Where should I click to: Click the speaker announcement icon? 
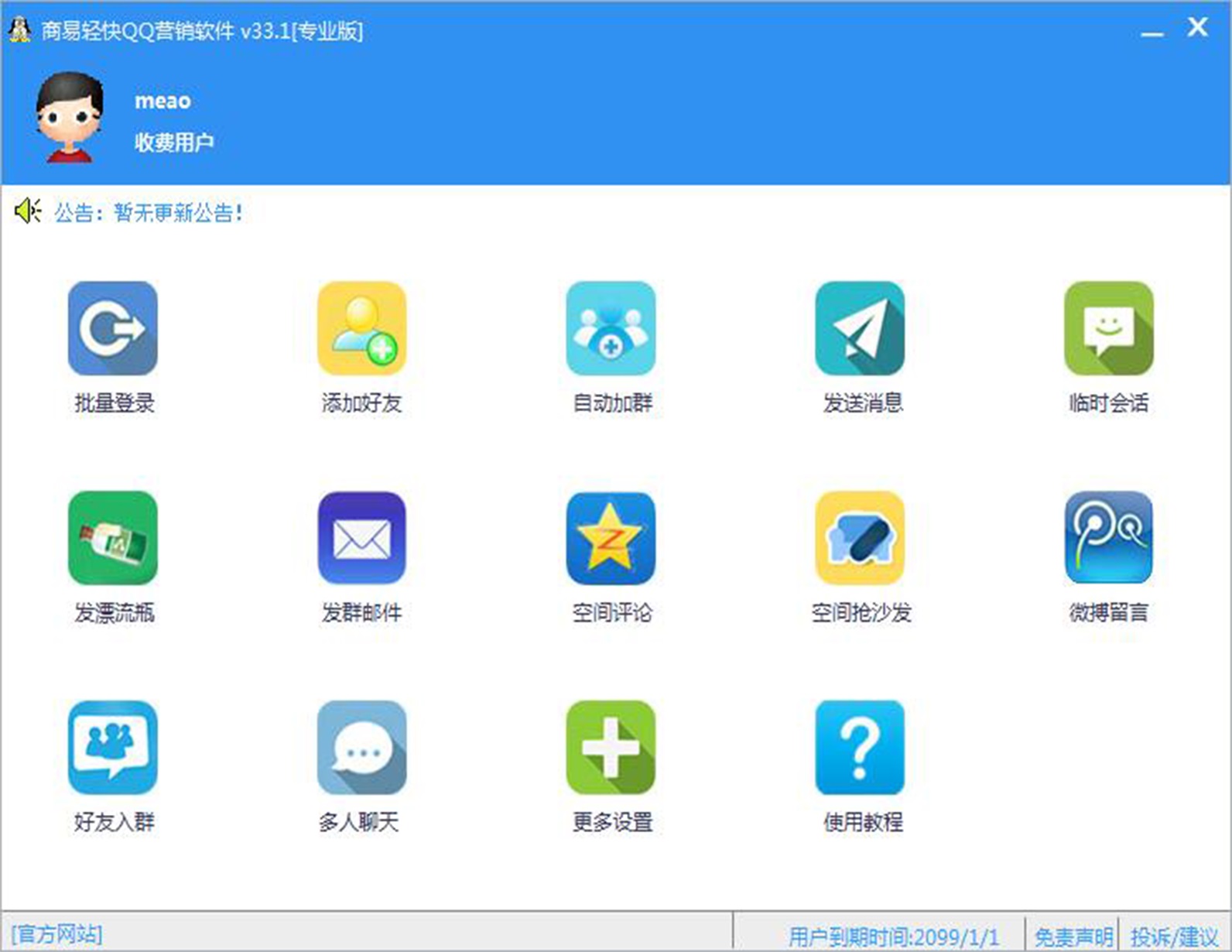coord(29,211)
